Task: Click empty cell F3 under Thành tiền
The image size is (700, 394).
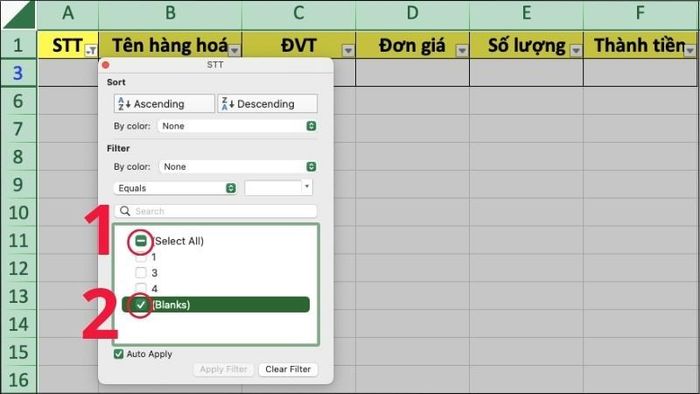Action: pos(640,72)
